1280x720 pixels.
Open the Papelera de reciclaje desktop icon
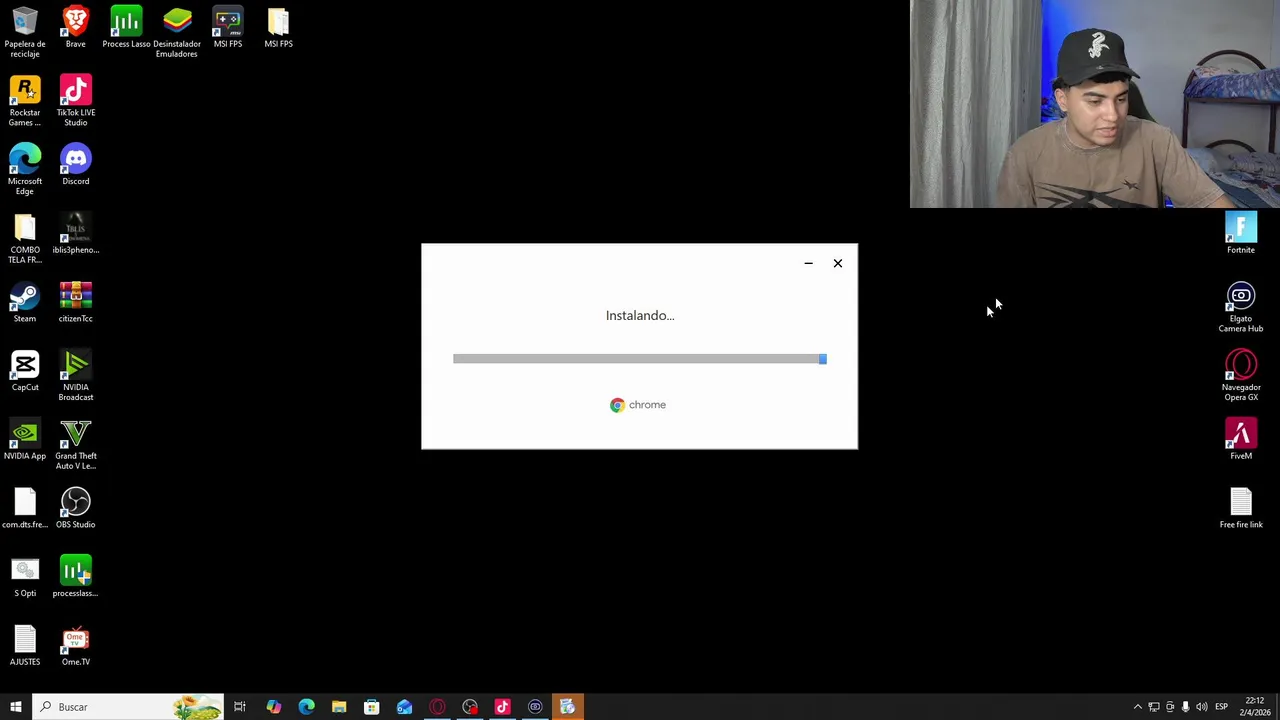[x=25, y=30]
